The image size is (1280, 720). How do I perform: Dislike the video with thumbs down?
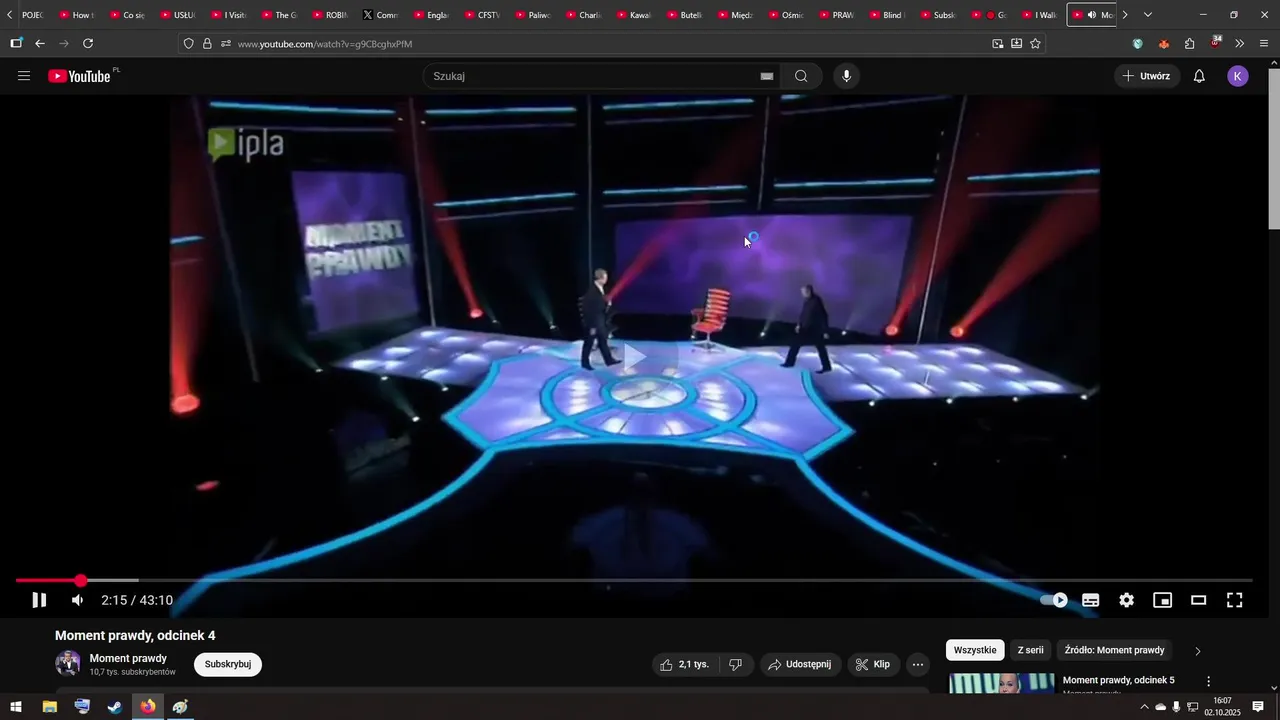(735, 664)
